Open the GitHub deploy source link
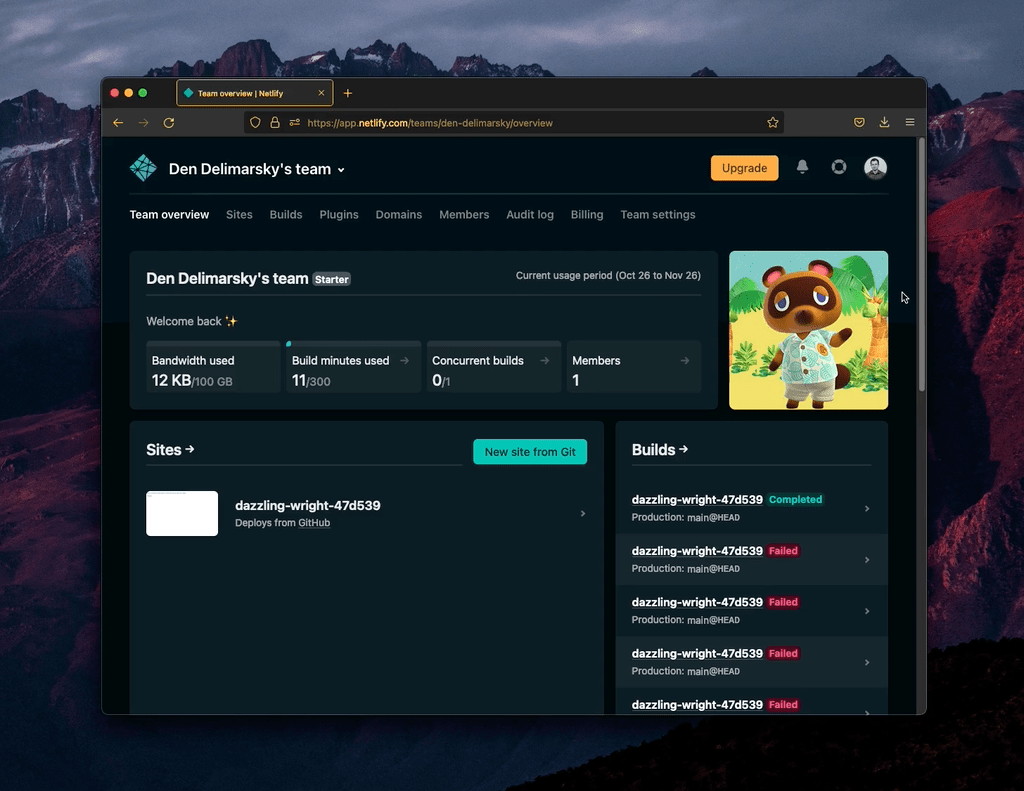Viewport: 1024px width, 791px height. [314, 523]
